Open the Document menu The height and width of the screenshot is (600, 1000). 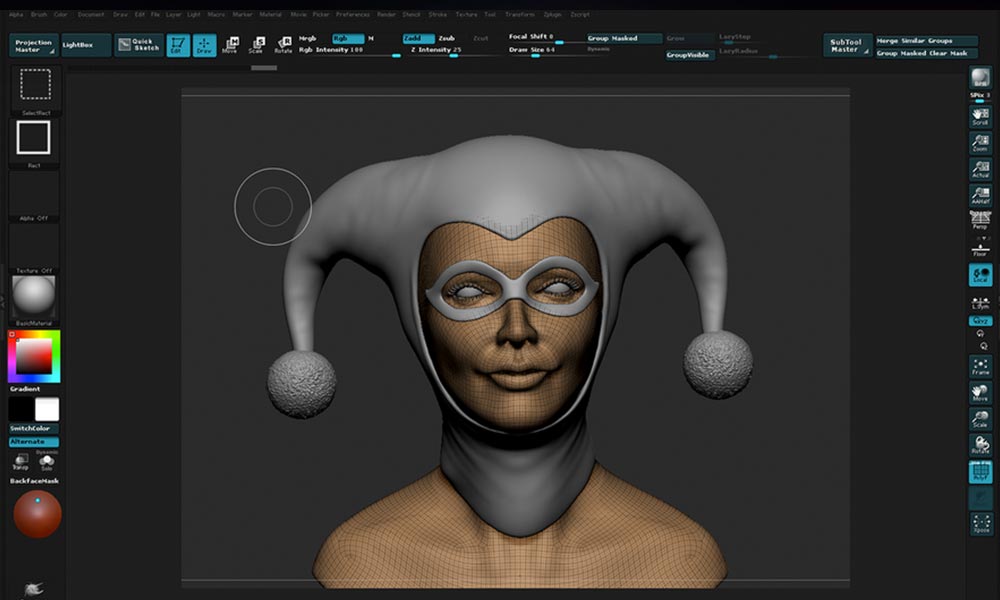pos(91,14)
